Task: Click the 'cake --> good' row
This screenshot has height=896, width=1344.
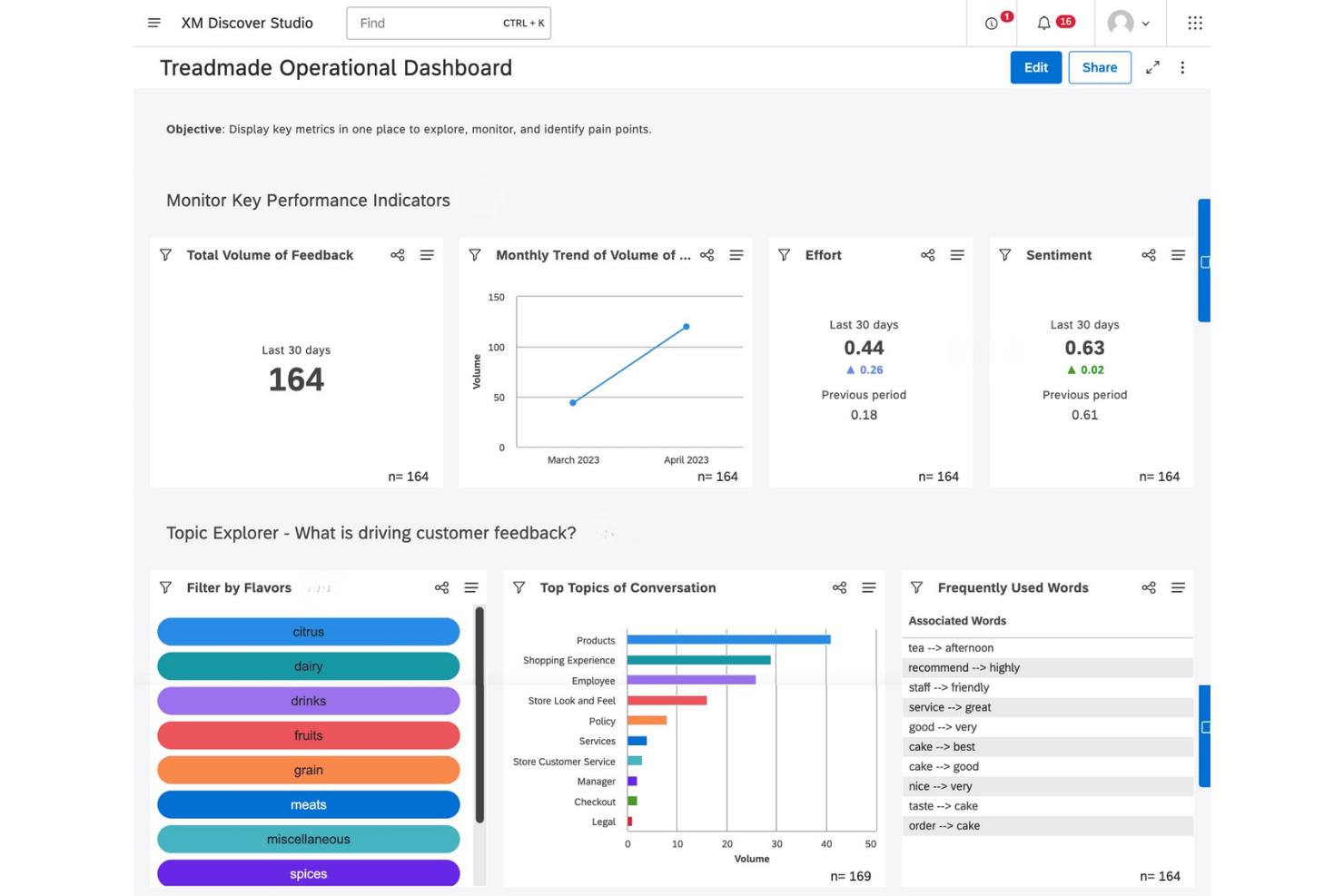Action: (1047, 767)
